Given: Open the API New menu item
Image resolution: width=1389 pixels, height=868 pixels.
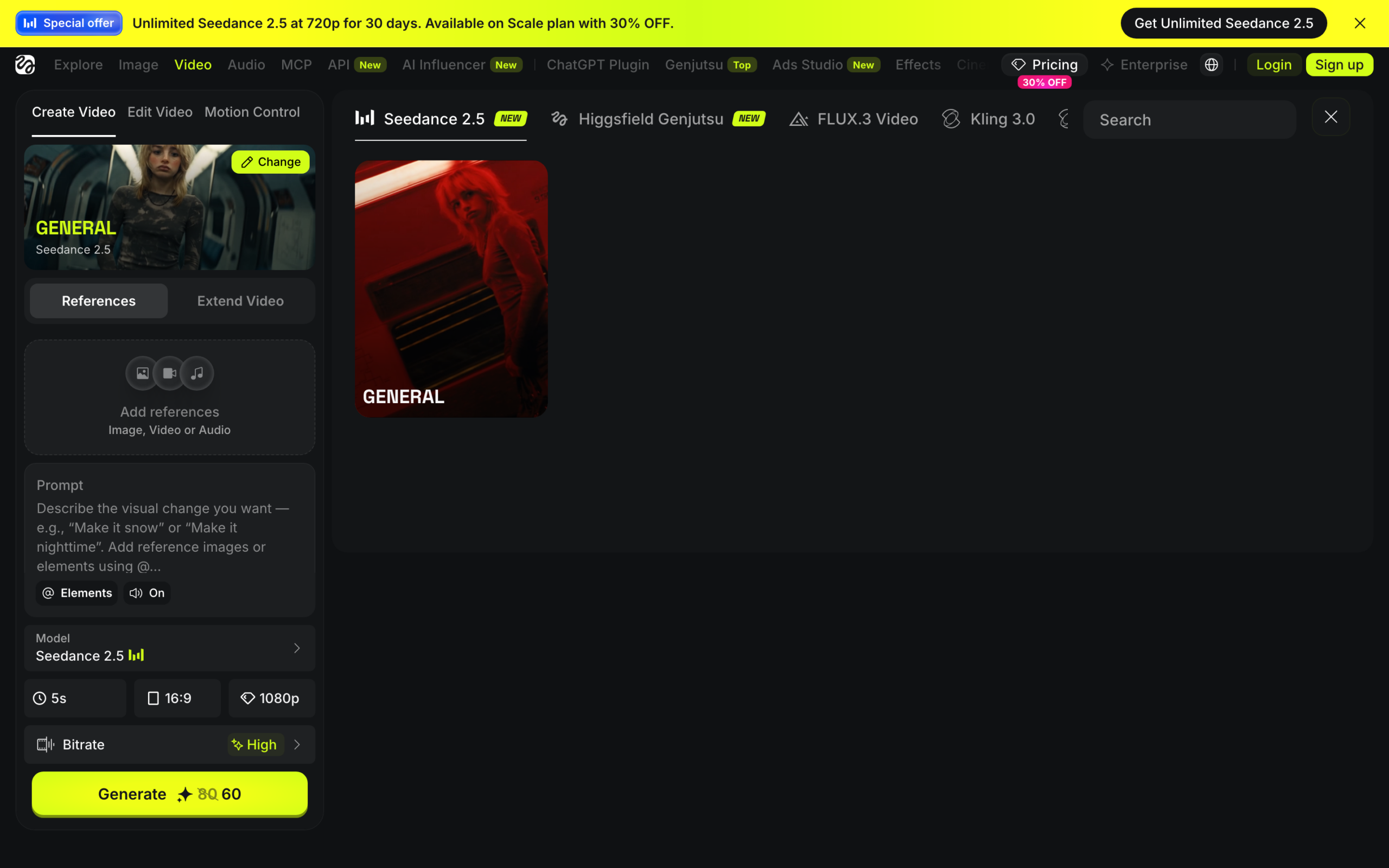Looking at the screenshot, I should point(356,65).
